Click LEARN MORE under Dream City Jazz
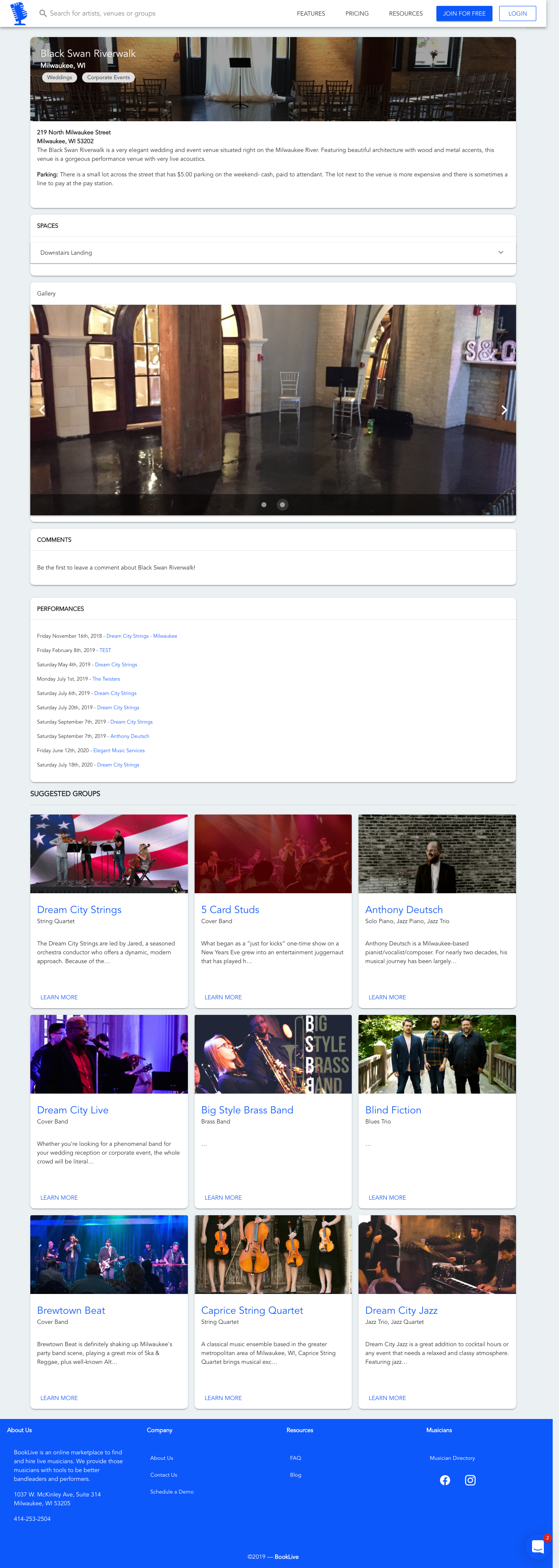The image size is (559, 1568). click(387, 1398)
